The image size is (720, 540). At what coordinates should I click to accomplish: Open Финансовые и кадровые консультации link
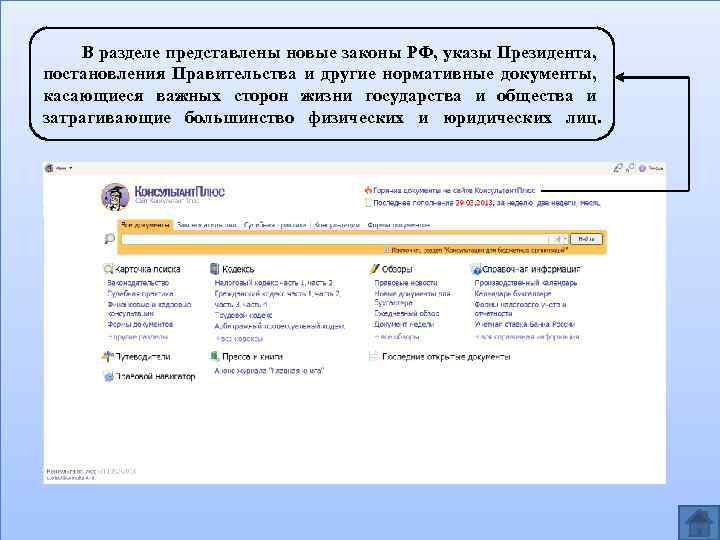click(149, 309)
